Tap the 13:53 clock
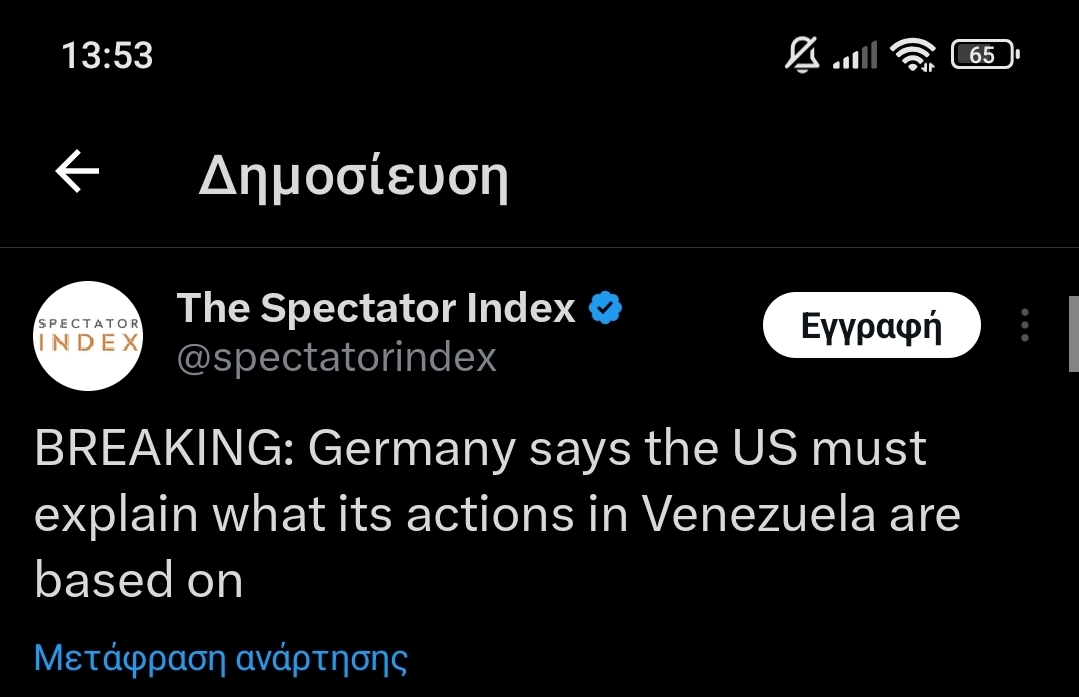 tap(107, 55)
